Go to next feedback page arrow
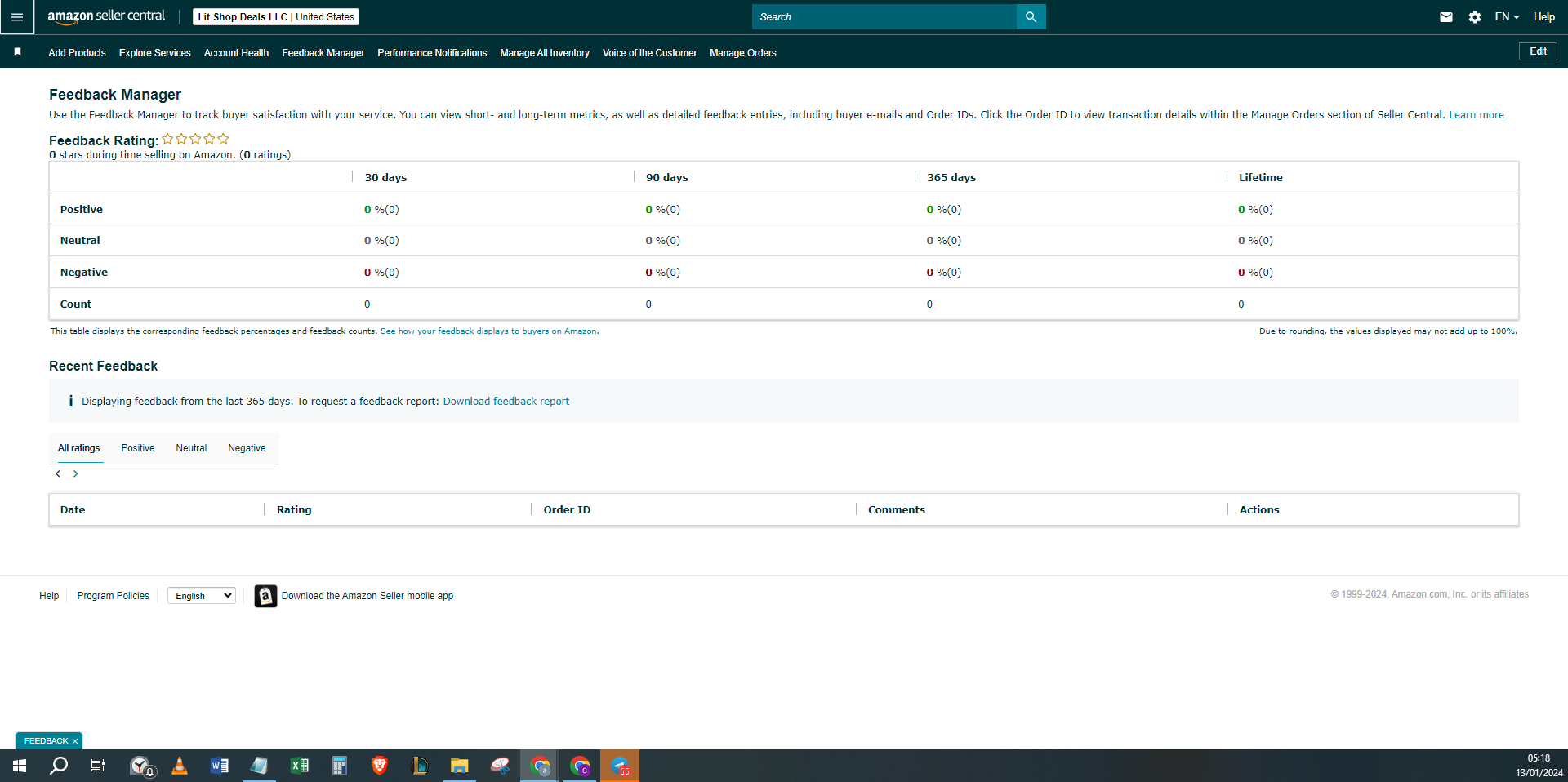This screenshot has height=782, width=1568. 76,473
